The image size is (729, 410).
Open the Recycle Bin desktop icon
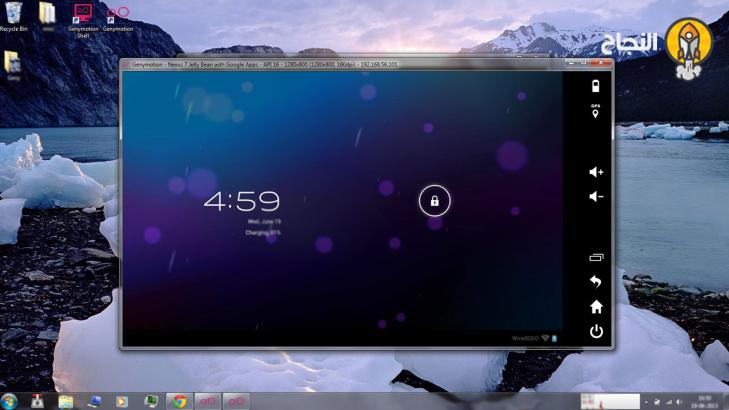point(13,15)
